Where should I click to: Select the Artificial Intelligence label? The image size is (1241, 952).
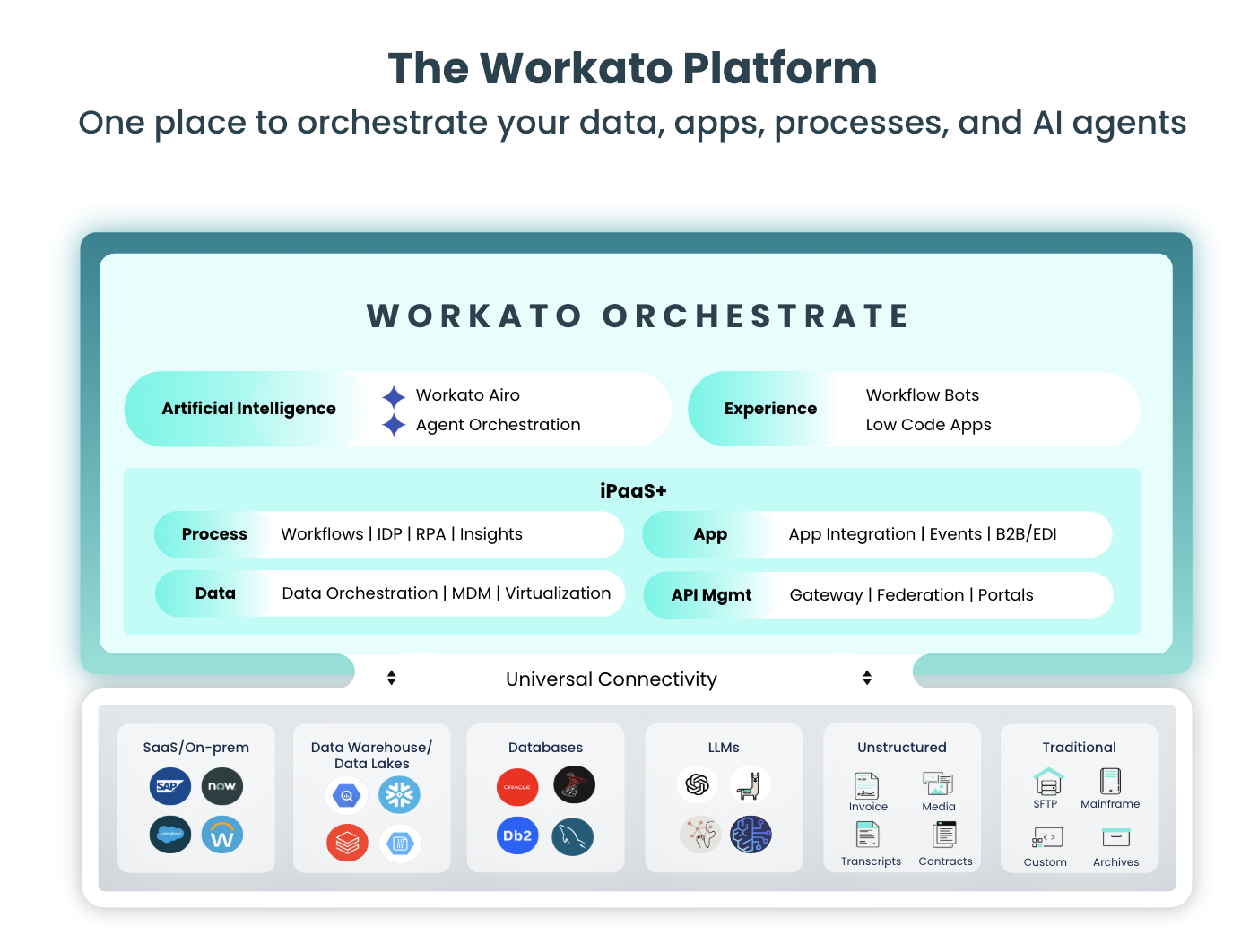tap(249, 409)
